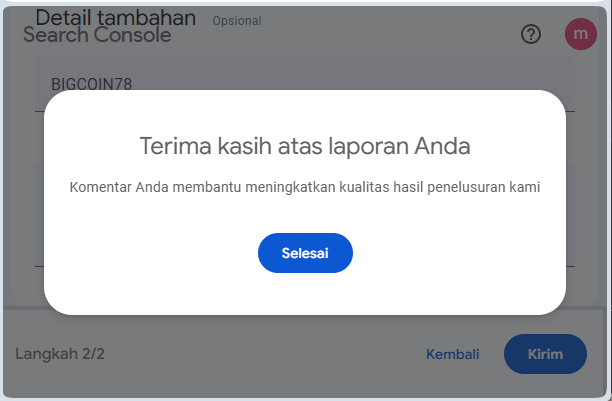Select the Search Console title
The image size is (612, 401).
pyautogui.click(x=97, y=35)
